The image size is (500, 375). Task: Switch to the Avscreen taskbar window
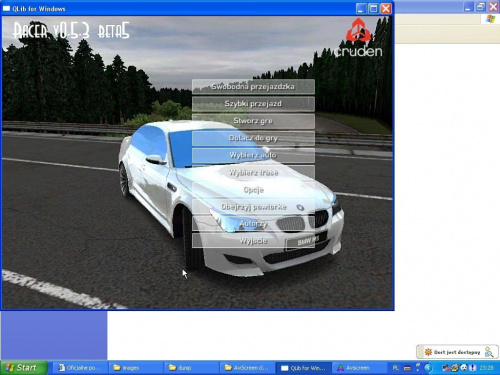[358, 368]
